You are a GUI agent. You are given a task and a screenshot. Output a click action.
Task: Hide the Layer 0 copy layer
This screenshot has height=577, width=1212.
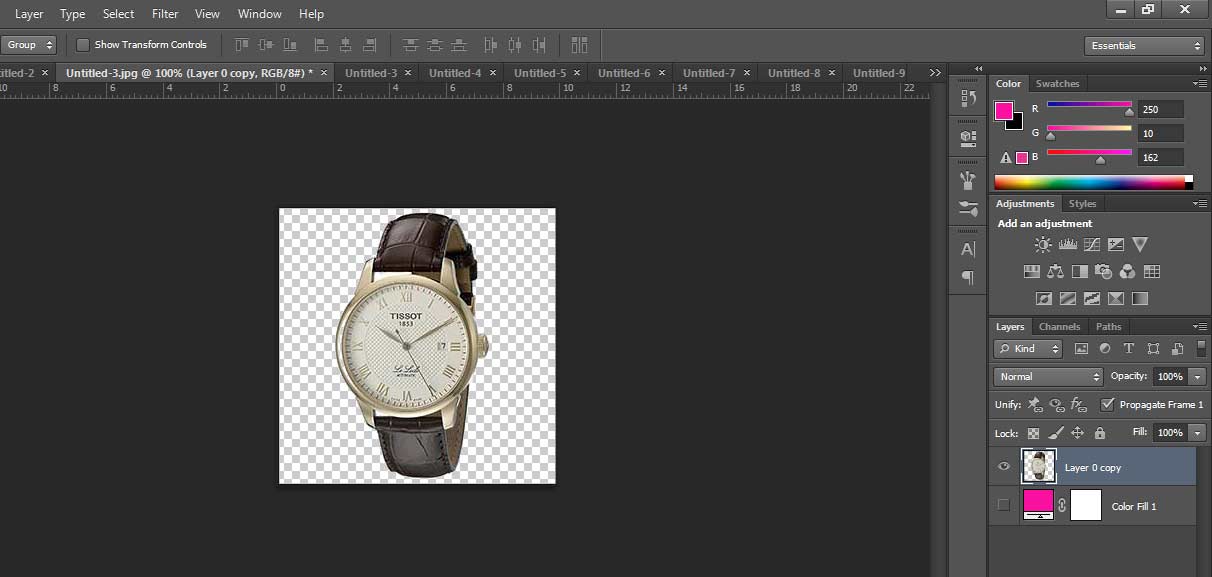coord(1004,467)
